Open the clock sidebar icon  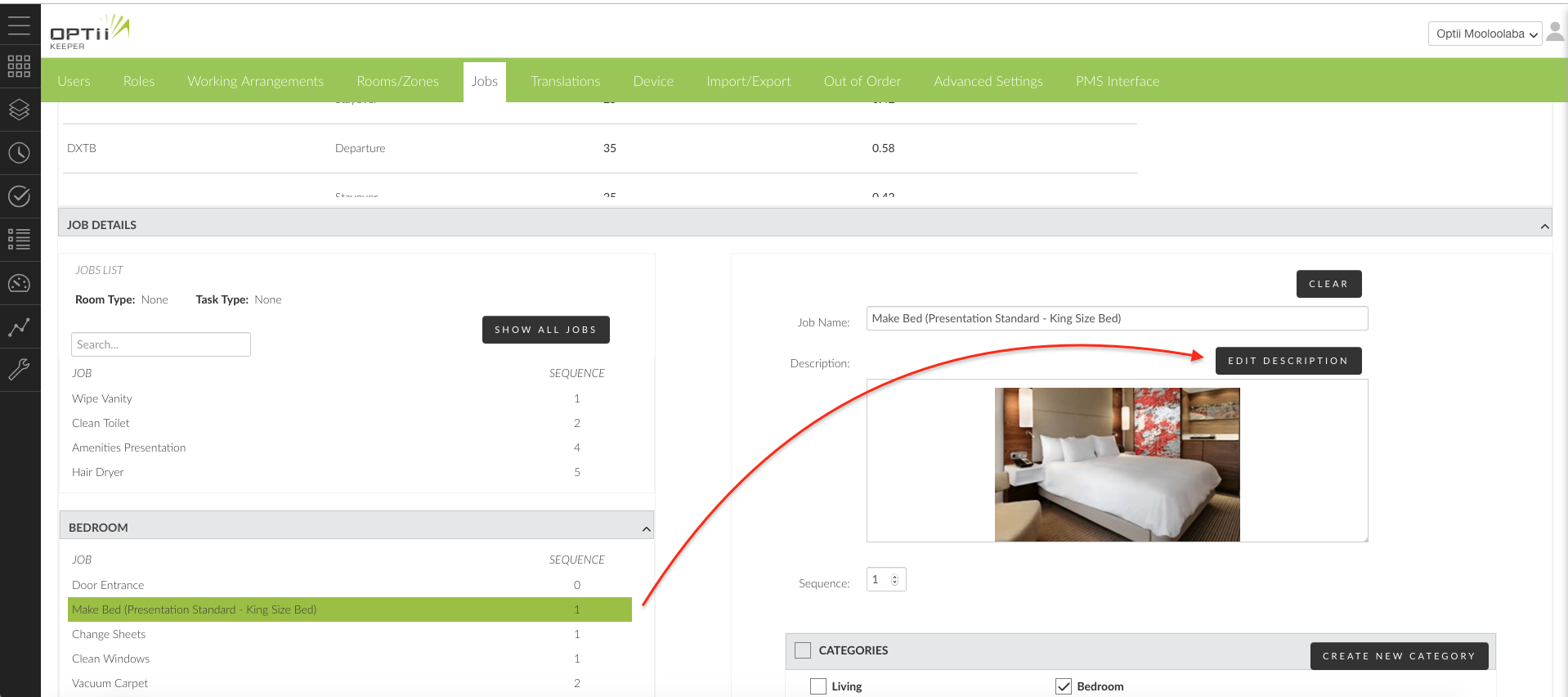pos(19,153)
